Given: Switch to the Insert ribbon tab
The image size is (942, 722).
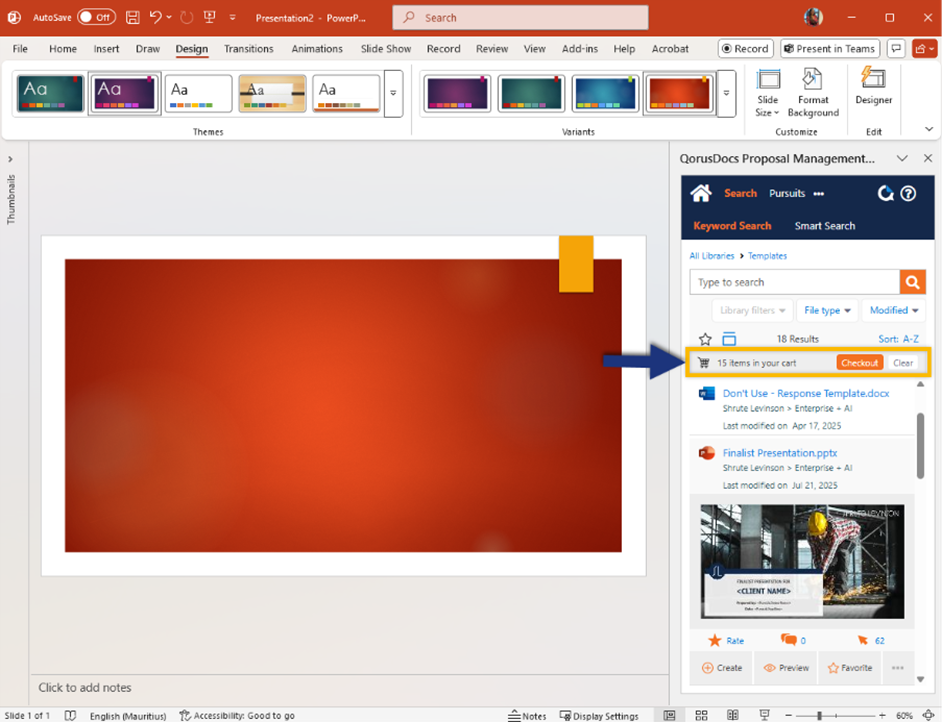Looking at the screenshot, I should point(106,49).
